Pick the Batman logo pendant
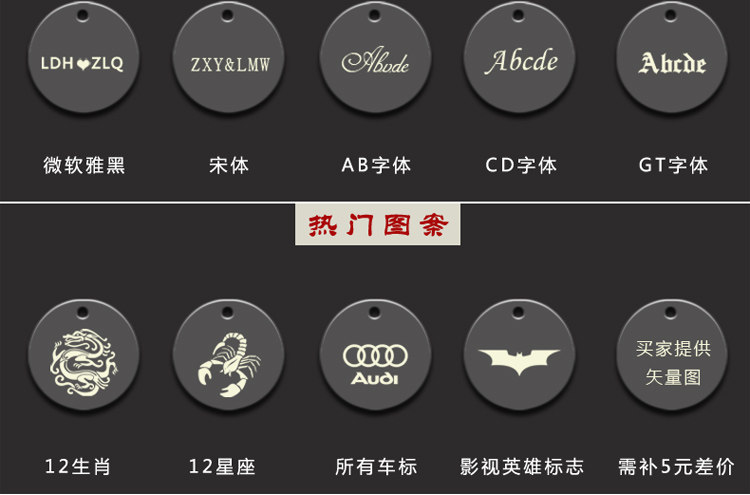The height and width of the screenshot is (495, 750). (x=519, y=355)
